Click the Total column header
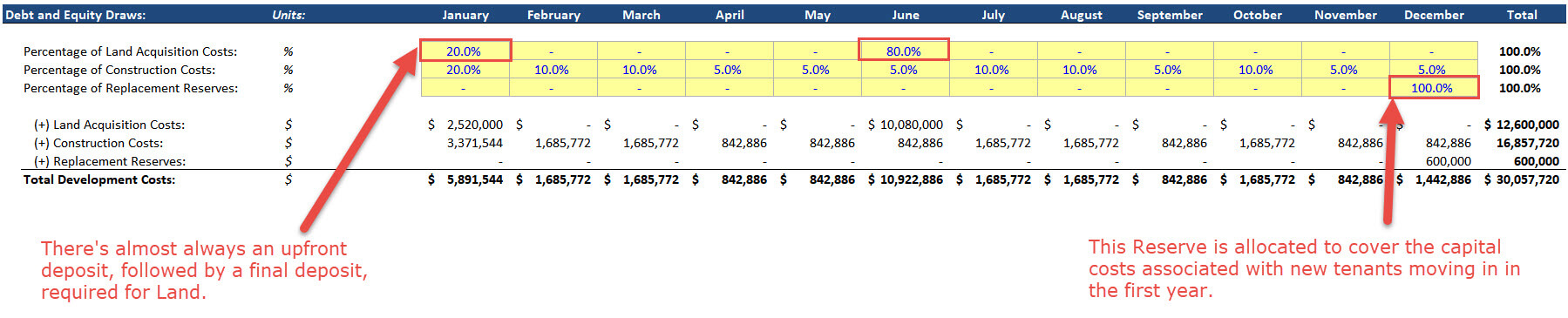The height and width of the screenshot is (318, 1568). point(1522,15)
